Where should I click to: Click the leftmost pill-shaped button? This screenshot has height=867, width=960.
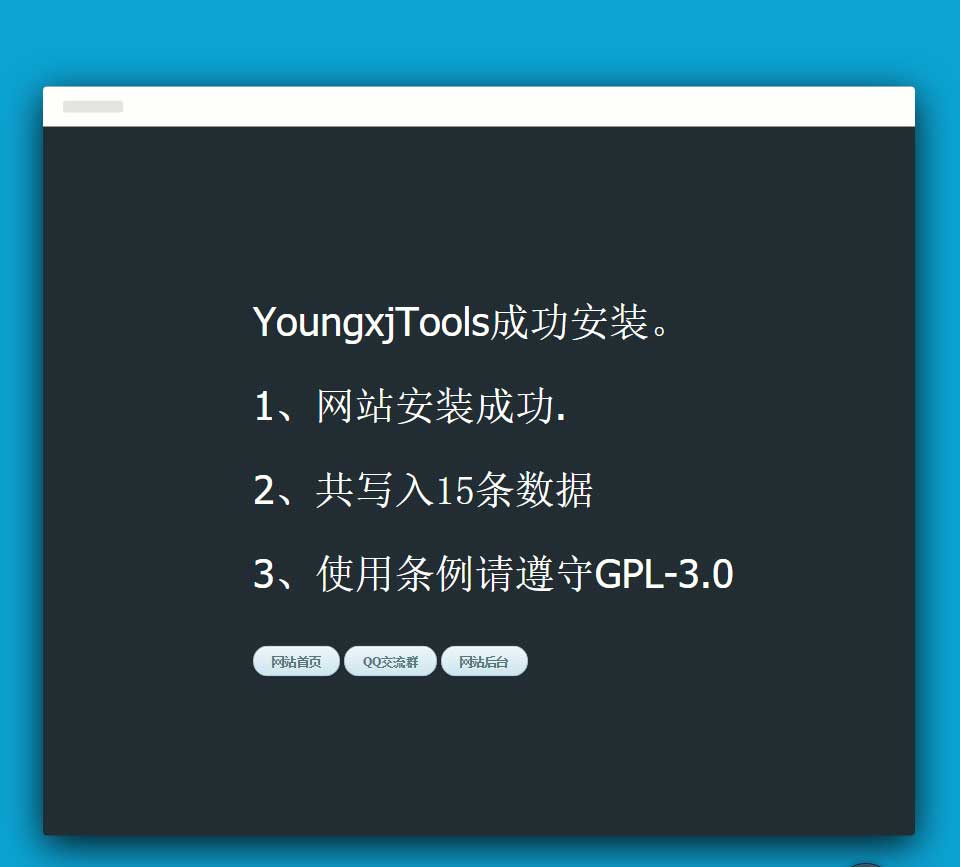coord(295,661)
